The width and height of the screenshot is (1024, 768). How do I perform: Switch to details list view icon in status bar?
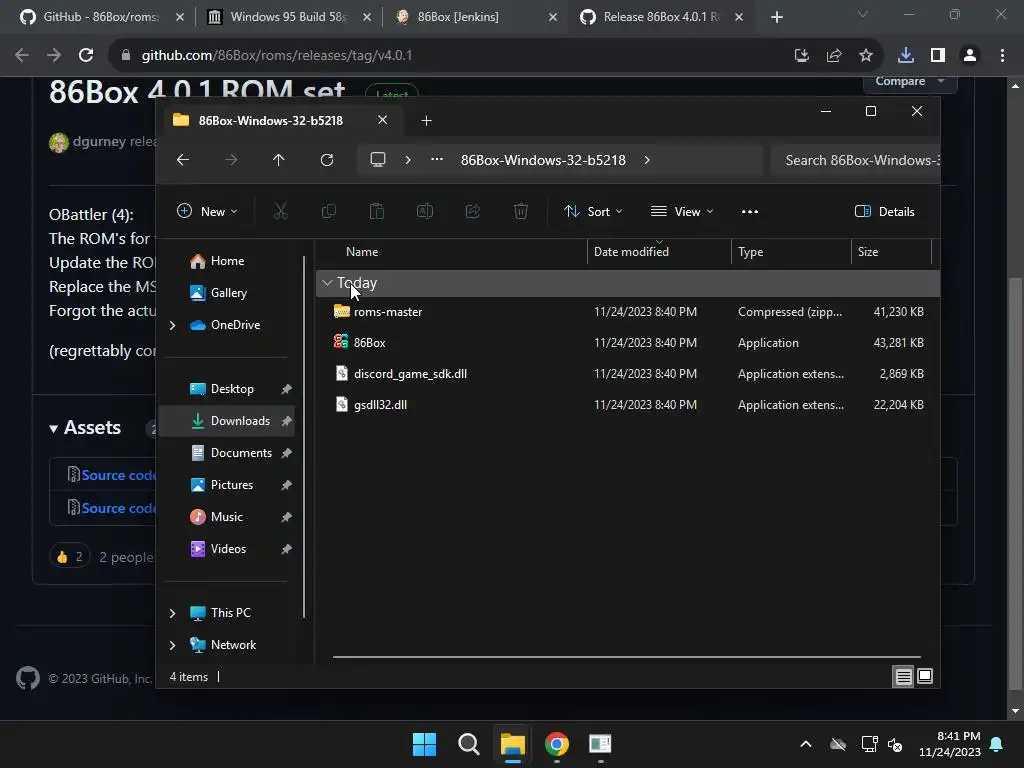(903, 677)
